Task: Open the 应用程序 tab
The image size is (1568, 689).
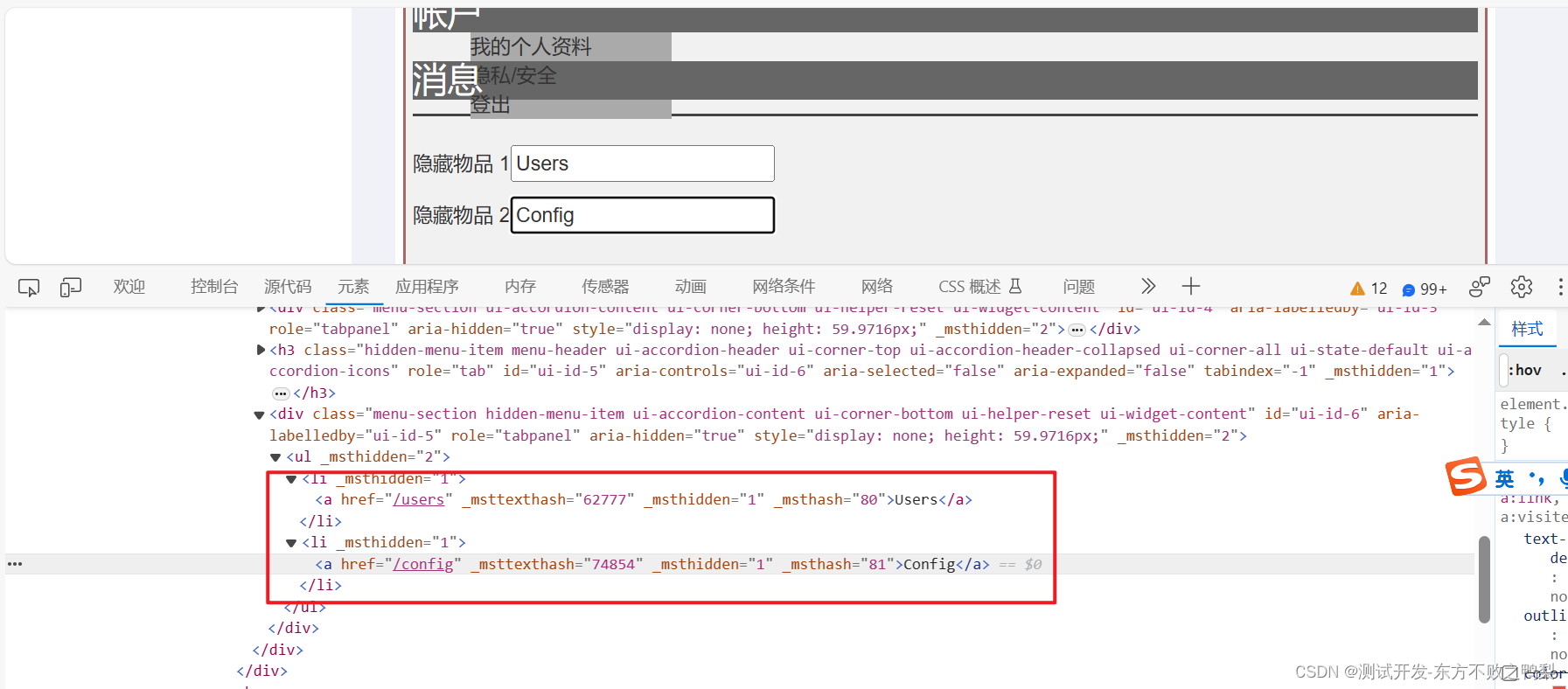Action: click(427, 287)
